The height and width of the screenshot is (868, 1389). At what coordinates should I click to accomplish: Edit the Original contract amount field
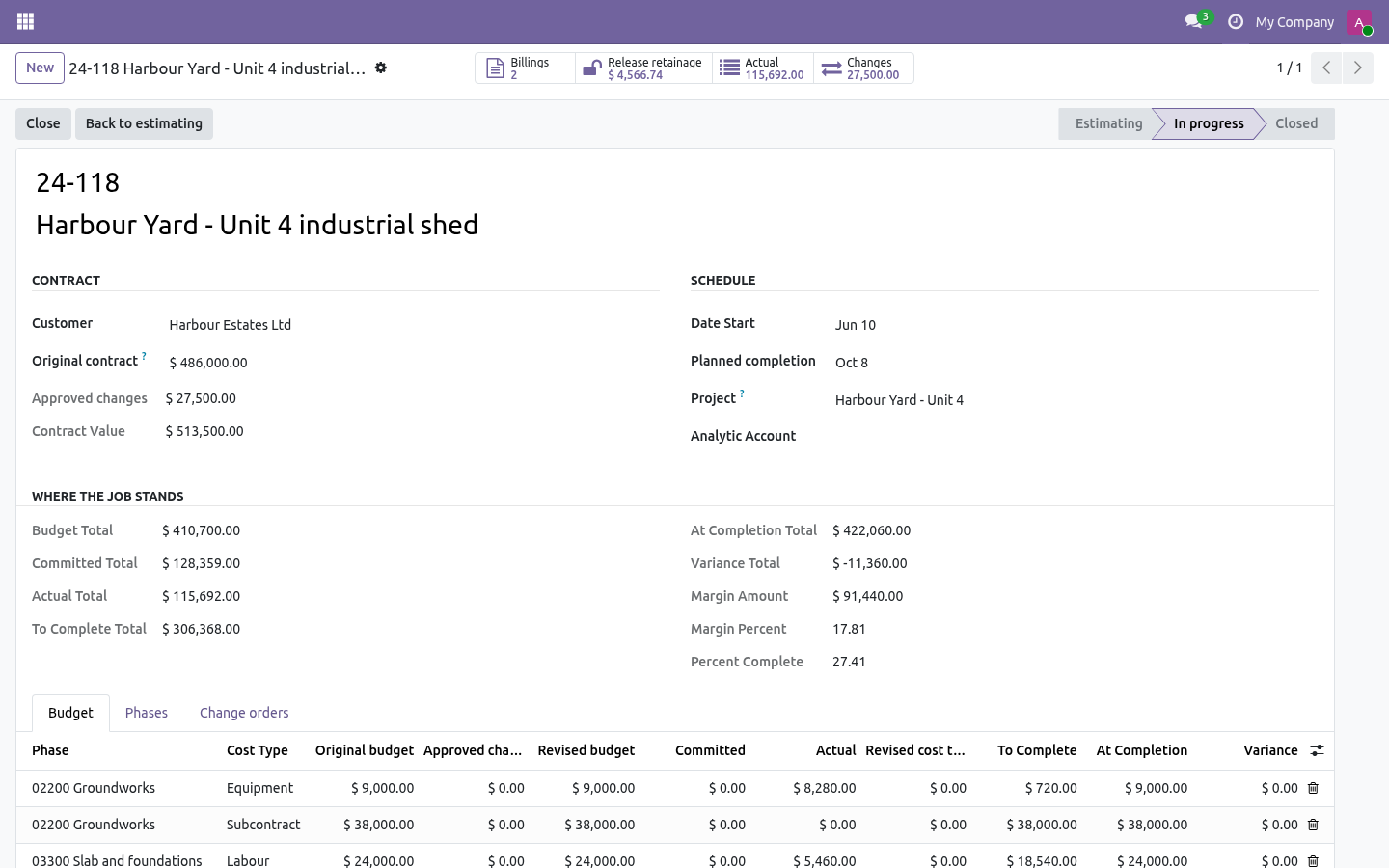413,363
